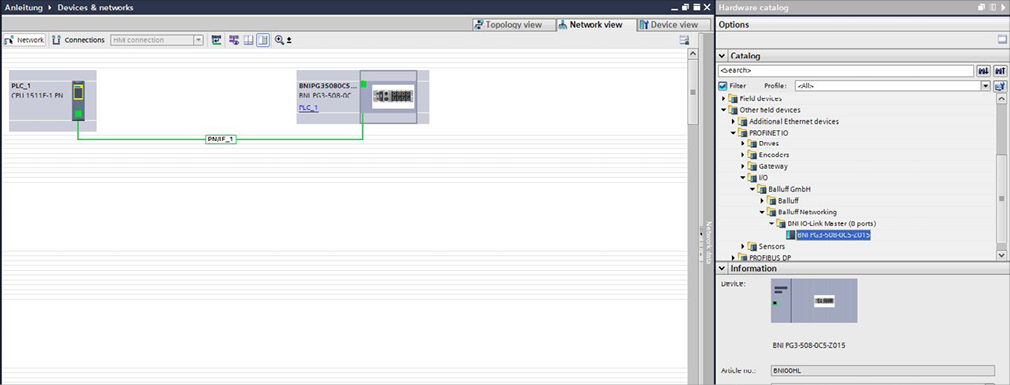This screenshot has height=385, width=1010.
Task: Expand the Encoders folder
Action: tap(743, 155)
